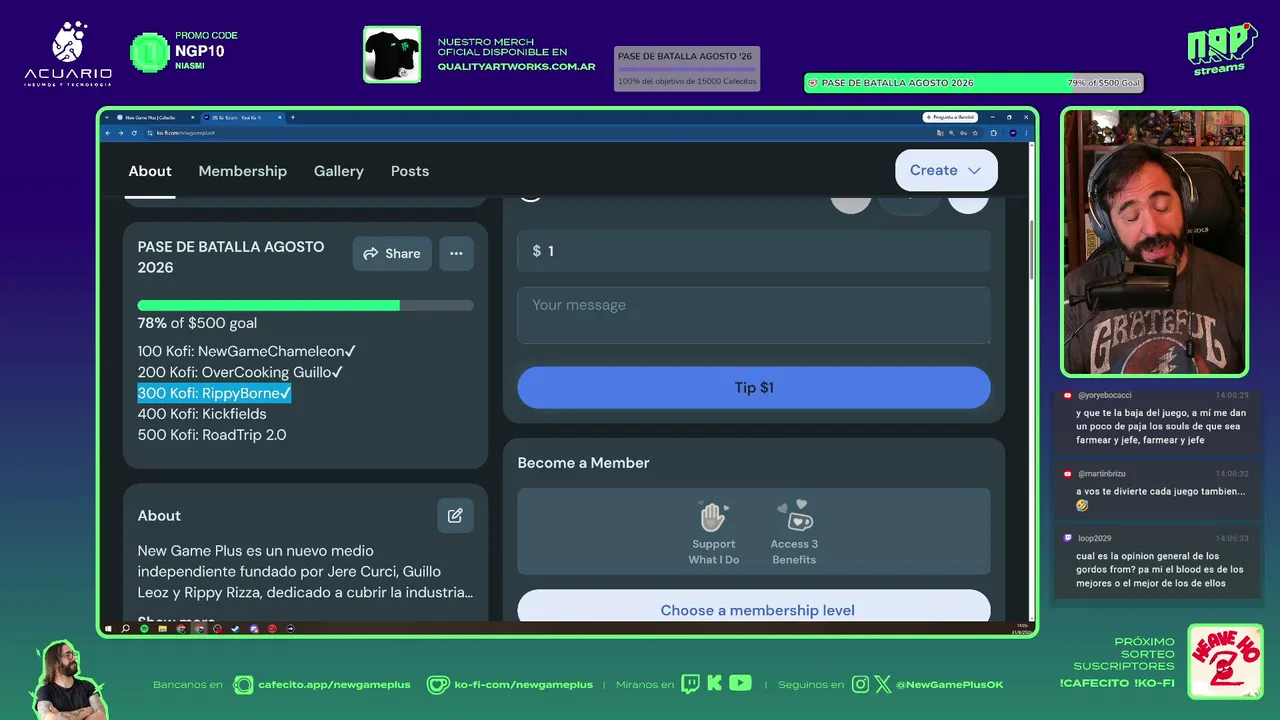The width and height of the screenshot is (1280, 720).
Task: Expand the Create dropdown button
Action: [946, 171]
